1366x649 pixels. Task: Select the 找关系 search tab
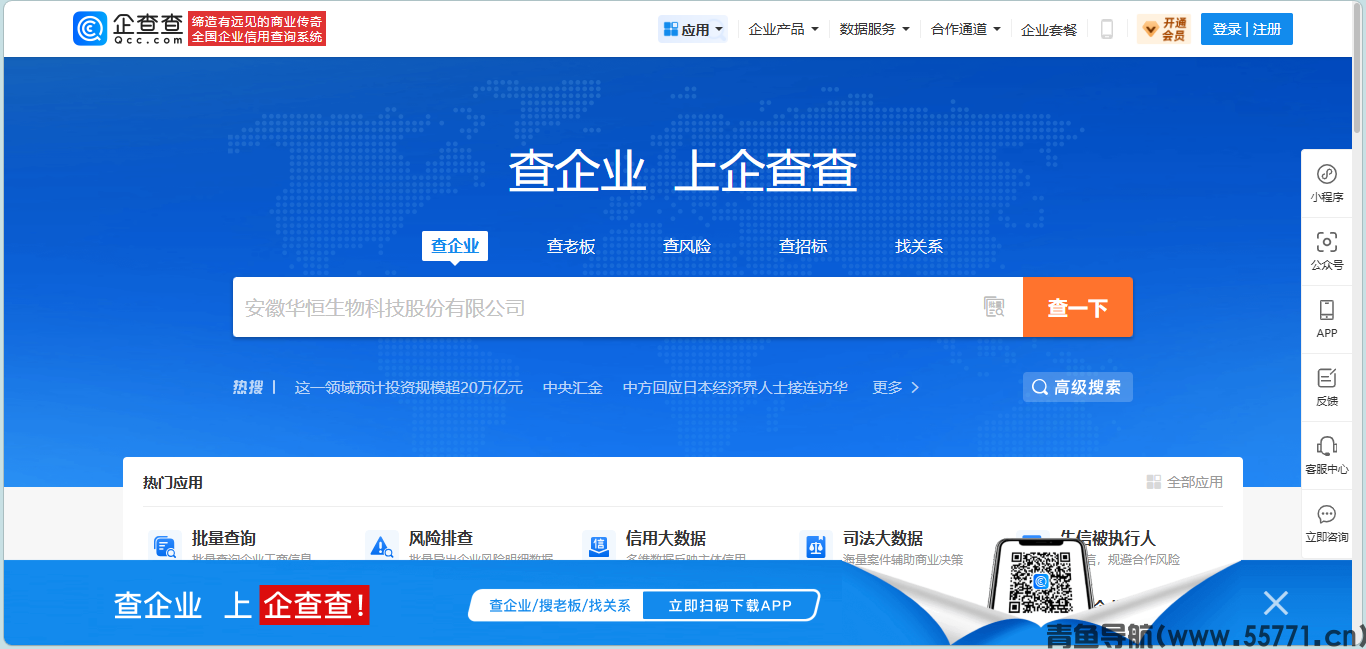pos(919,246)
